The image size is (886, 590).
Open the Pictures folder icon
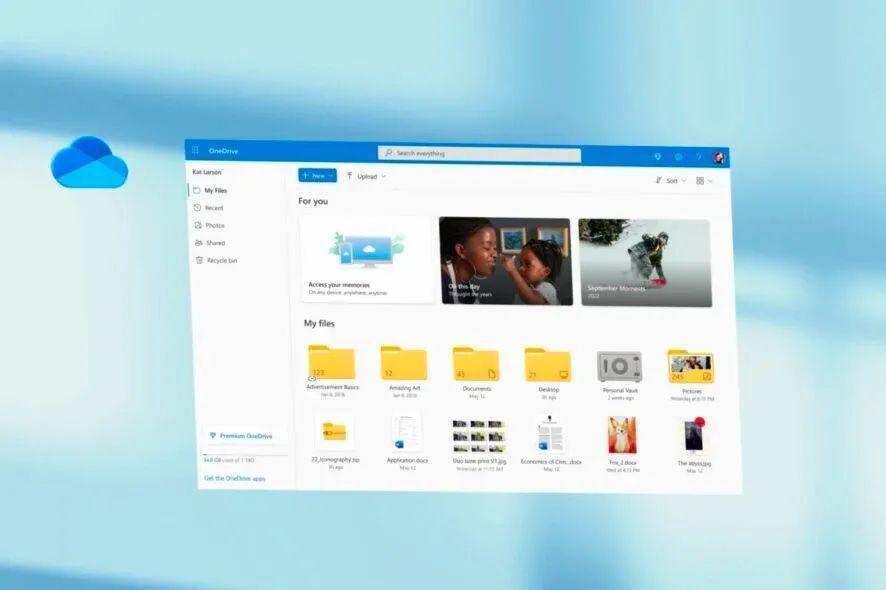pyautogui.click(x=690, y=367)
